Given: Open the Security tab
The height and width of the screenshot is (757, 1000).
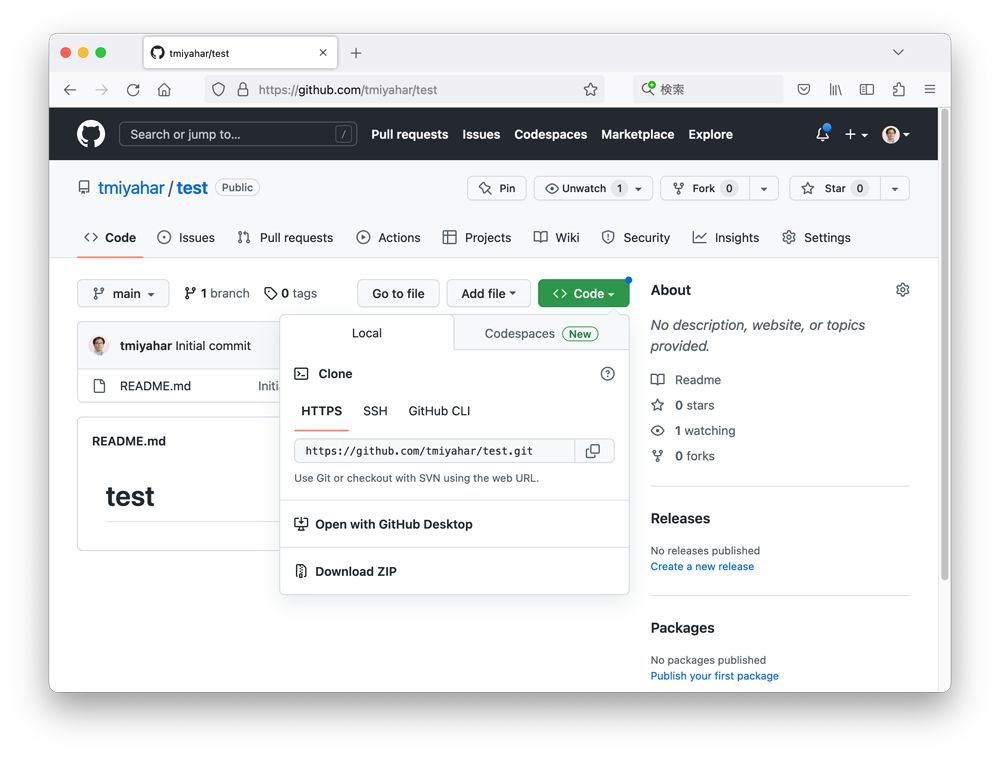Looking at the screenshot, I should click(x=636, y=238).
